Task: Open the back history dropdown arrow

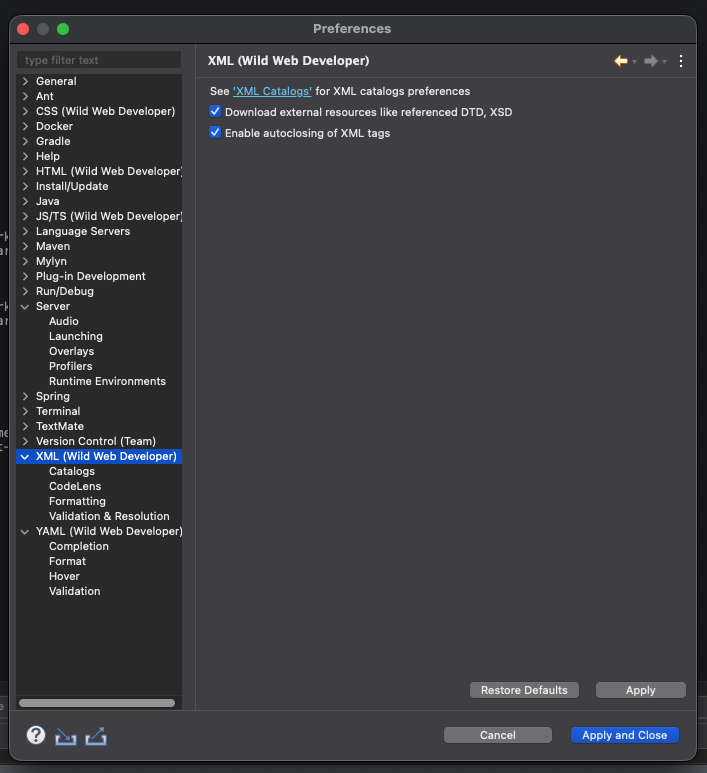Action: click(635, 62)
